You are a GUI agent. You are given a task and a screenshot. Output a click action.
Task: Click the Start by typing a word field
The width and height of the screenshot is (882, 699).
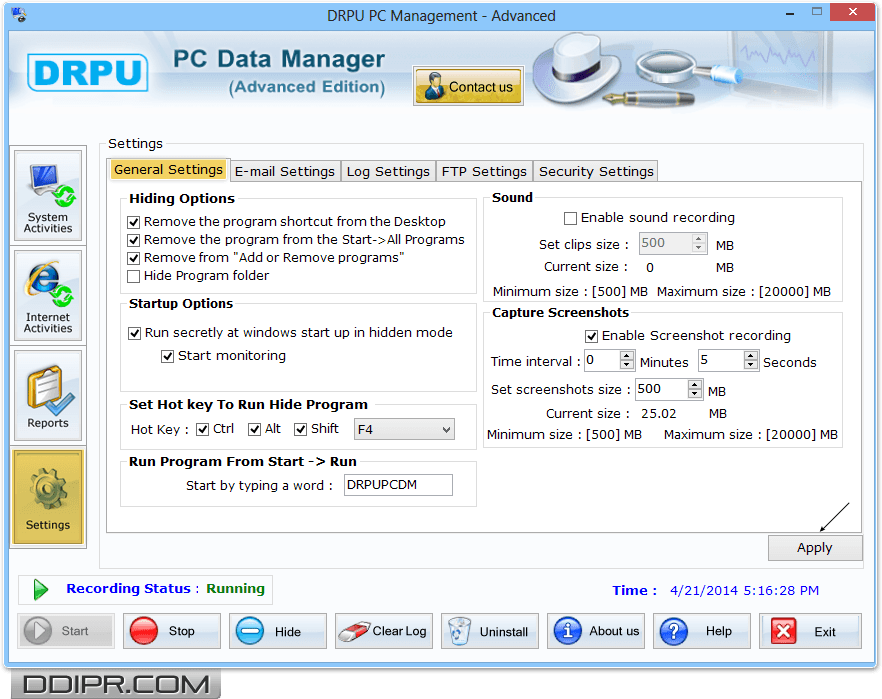coord(398,485)
